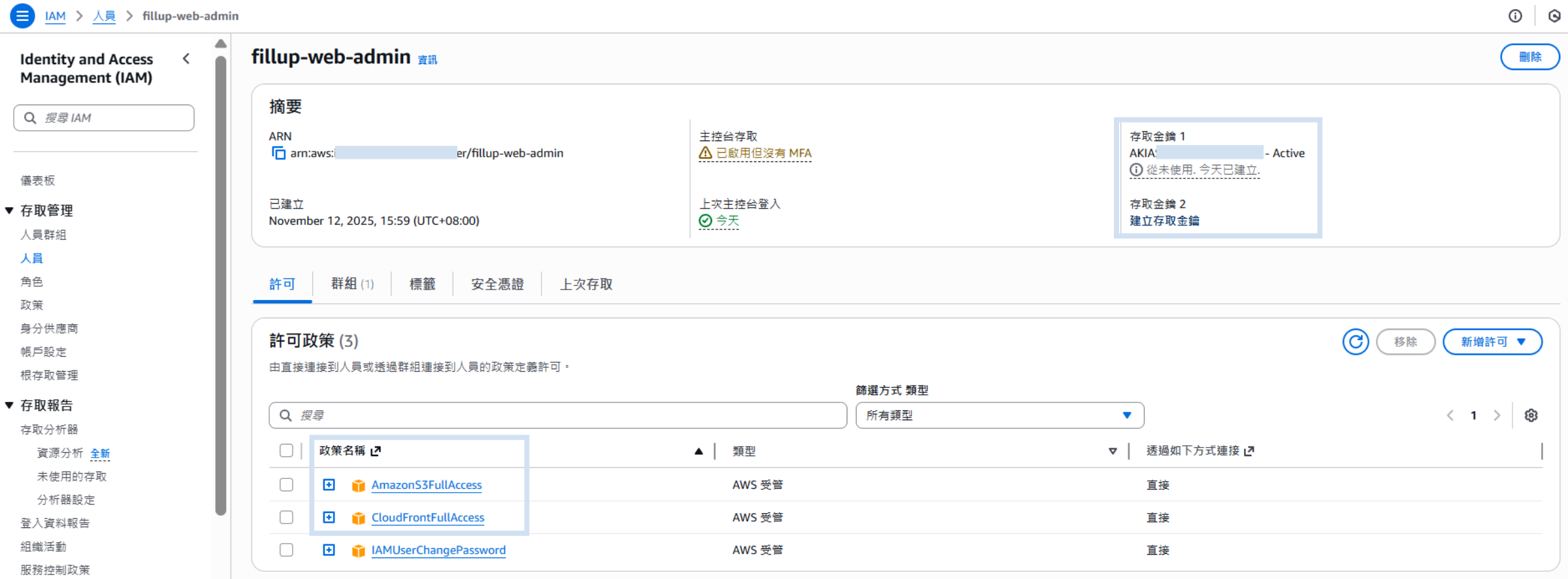
Task: Copy the ARN with the copy icon
Action: pyautogui.click(x=278, y=153)
